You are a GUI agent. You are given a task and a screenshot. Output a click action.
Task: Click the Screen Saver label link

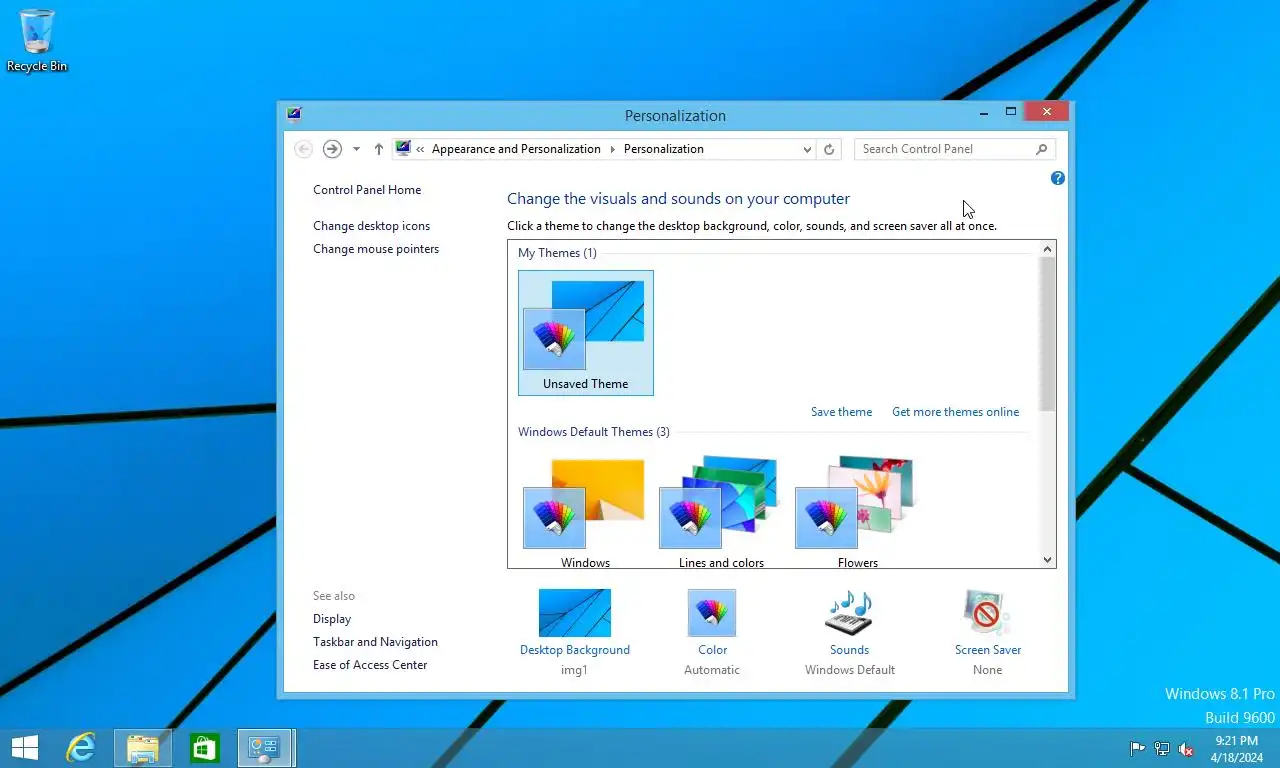[x=988, y=650]
